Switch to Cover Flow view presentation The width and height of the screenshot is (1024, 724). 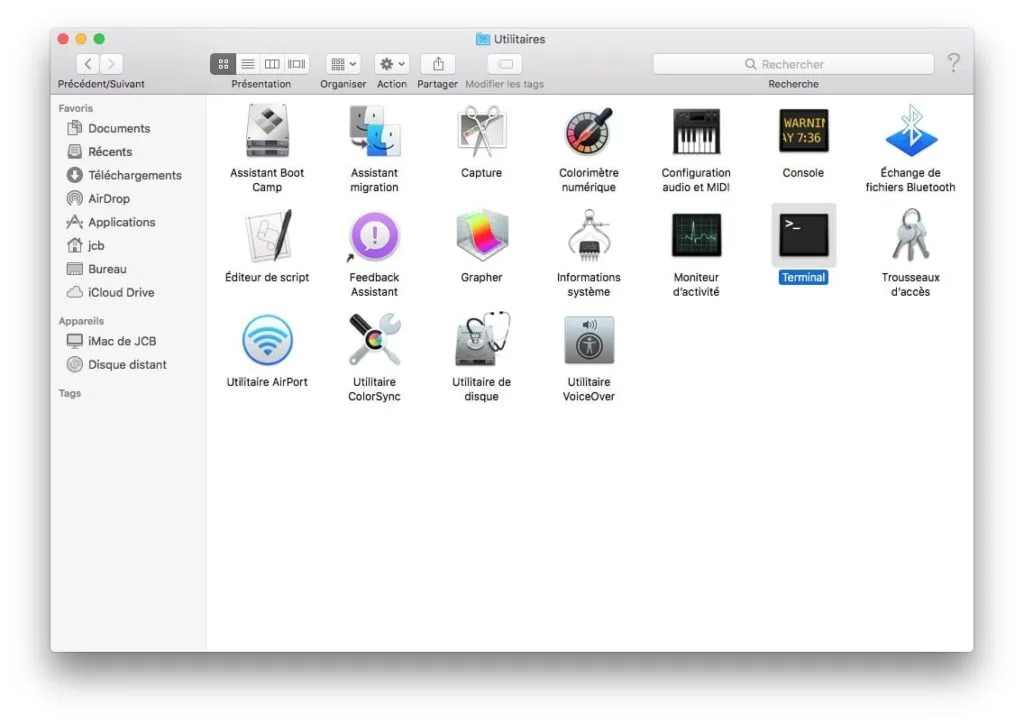coord(296,64)
